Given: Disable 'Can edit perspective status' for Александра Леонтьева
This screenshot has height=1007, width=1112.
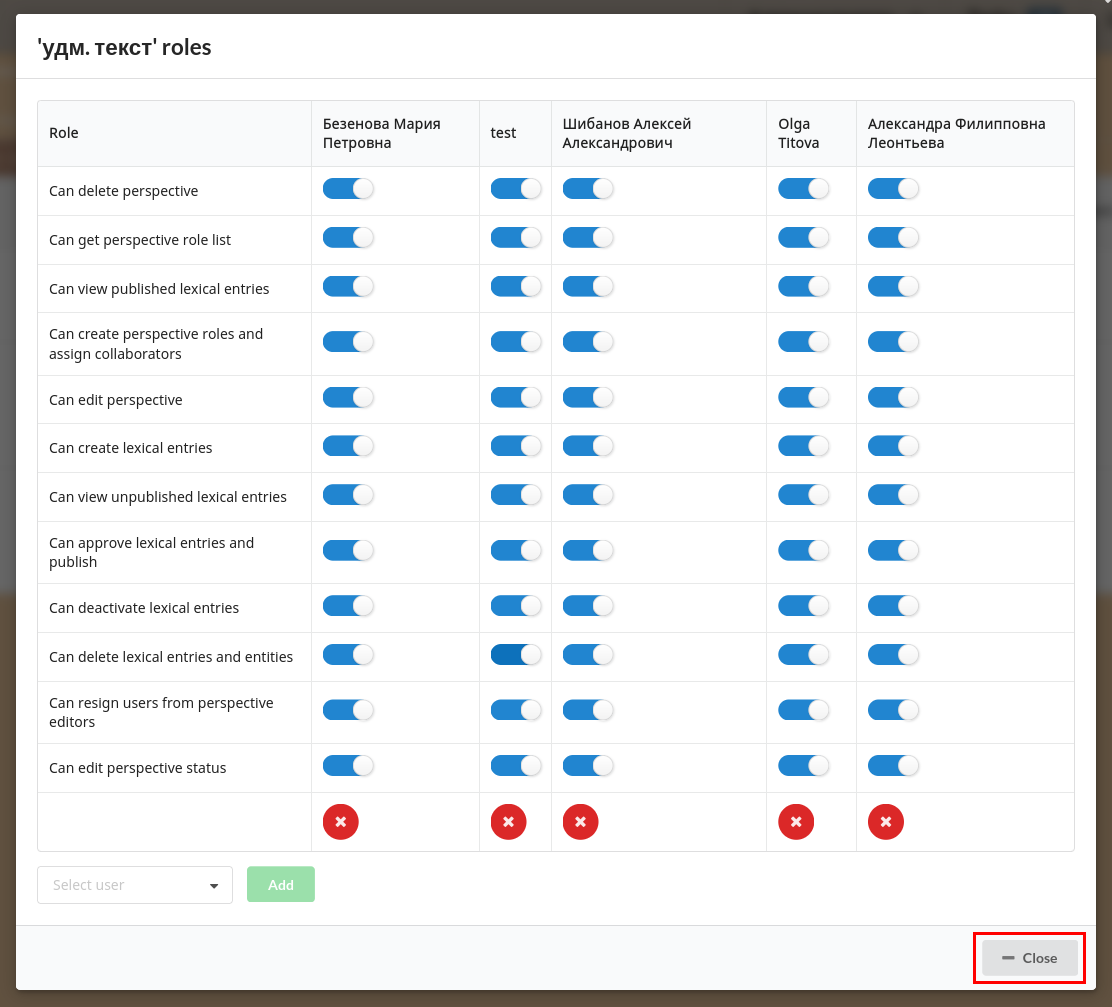Looking at the screenshot, I should point(893,765).
